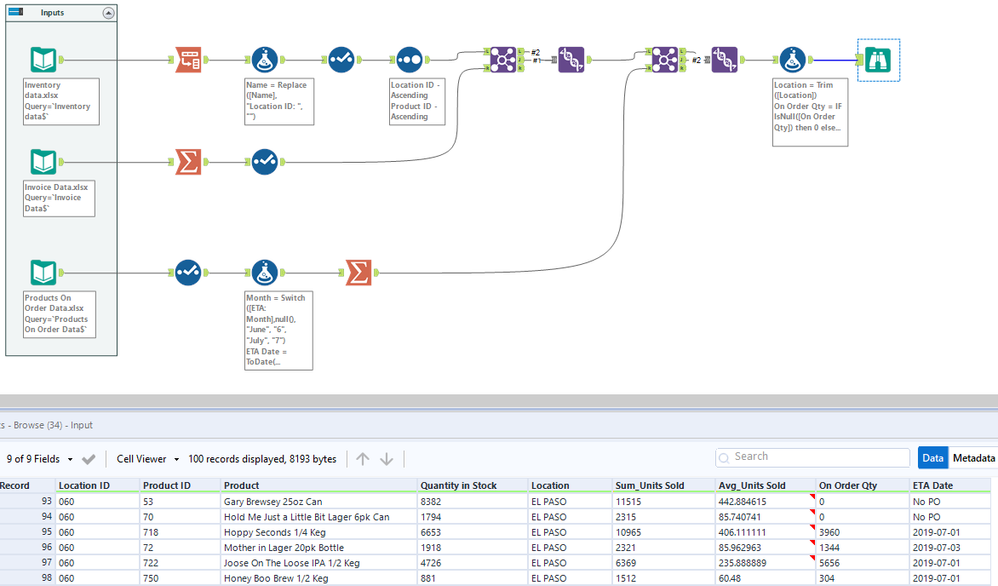Viewport: 998px width, 586px height.
Task: Click the Summarize tool in bottom row
Action: [358, 273]
